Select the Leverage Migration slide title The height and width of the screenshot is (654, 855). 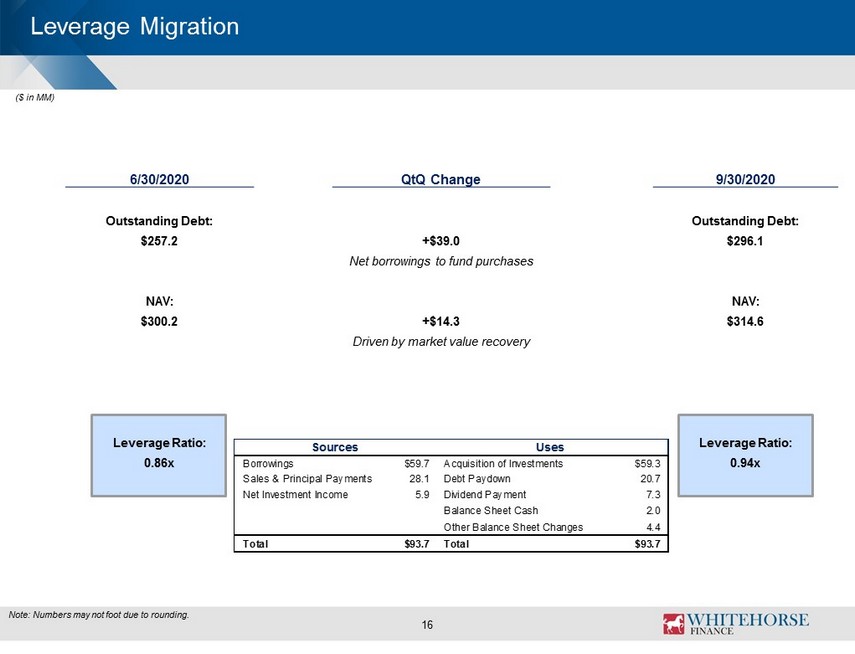(x=135, y=27)
